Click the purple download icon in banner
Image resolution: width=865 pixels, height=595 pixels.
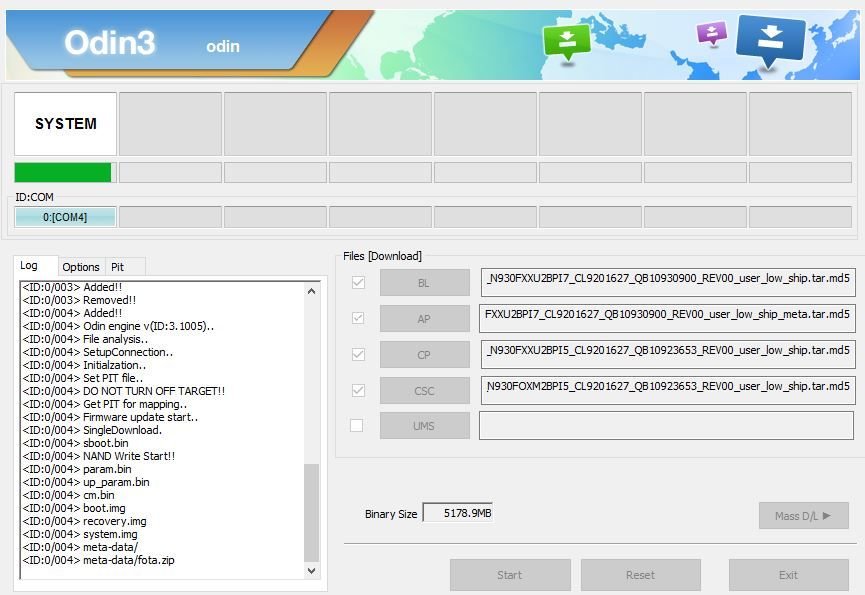[712, 33]
